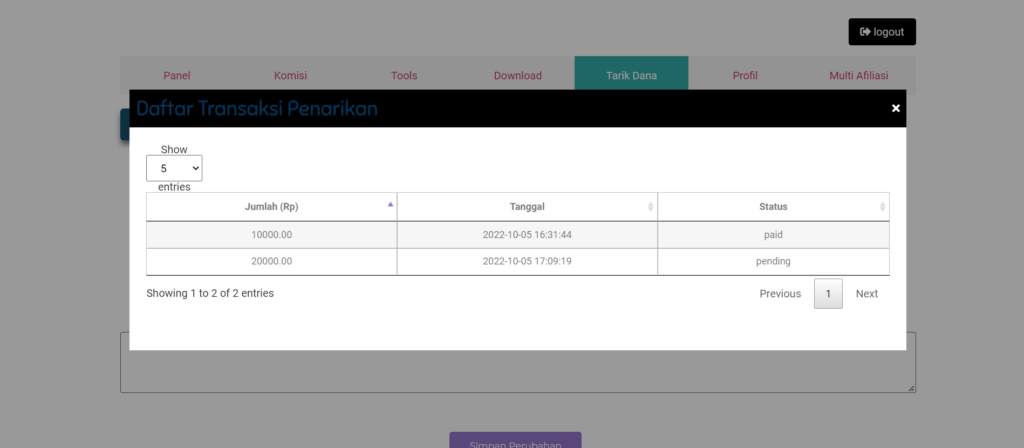Click the pending status cell

pos(773,262)
